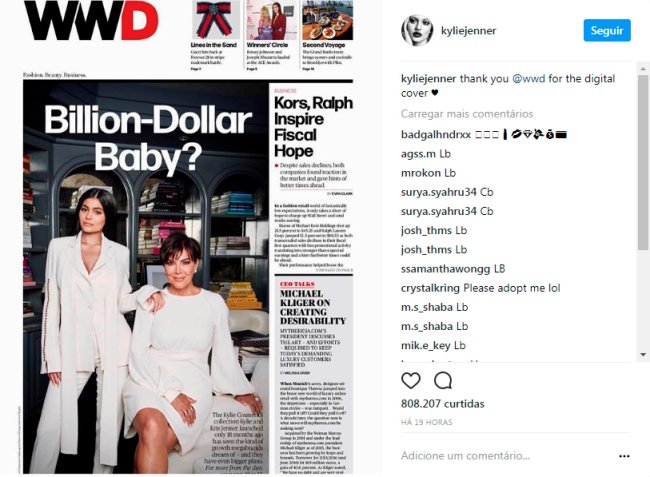Open crystalkring's profile from the comments

click(430, 288)
